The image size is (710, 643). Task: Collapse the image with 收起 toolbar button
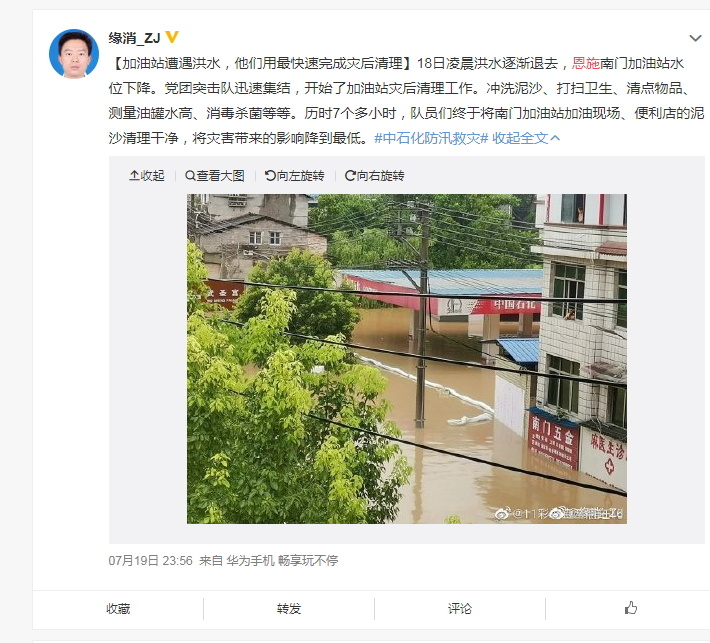[147, 176]
